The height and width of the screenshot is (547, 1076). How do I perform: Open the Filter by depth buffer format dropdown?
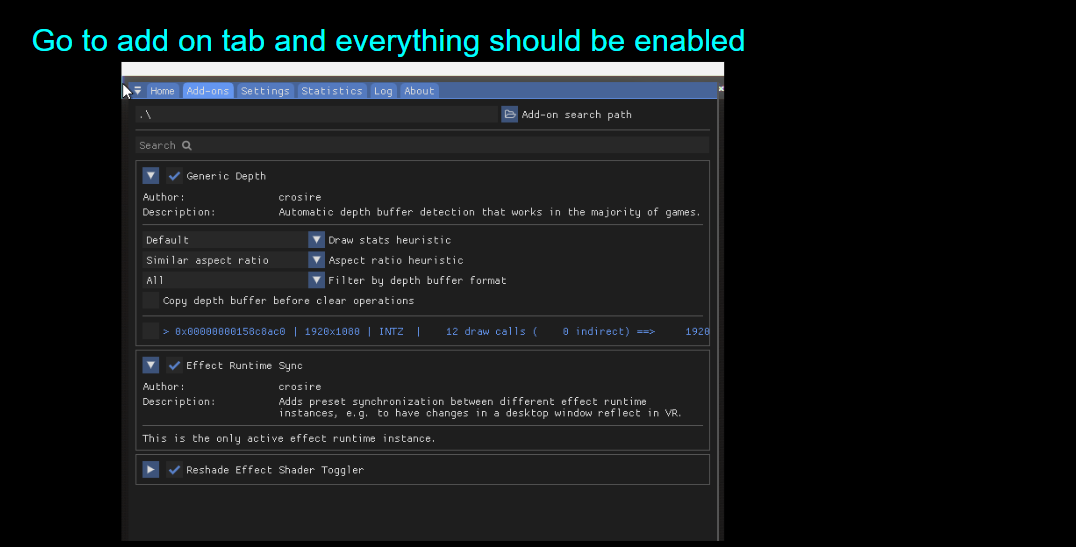316,280
